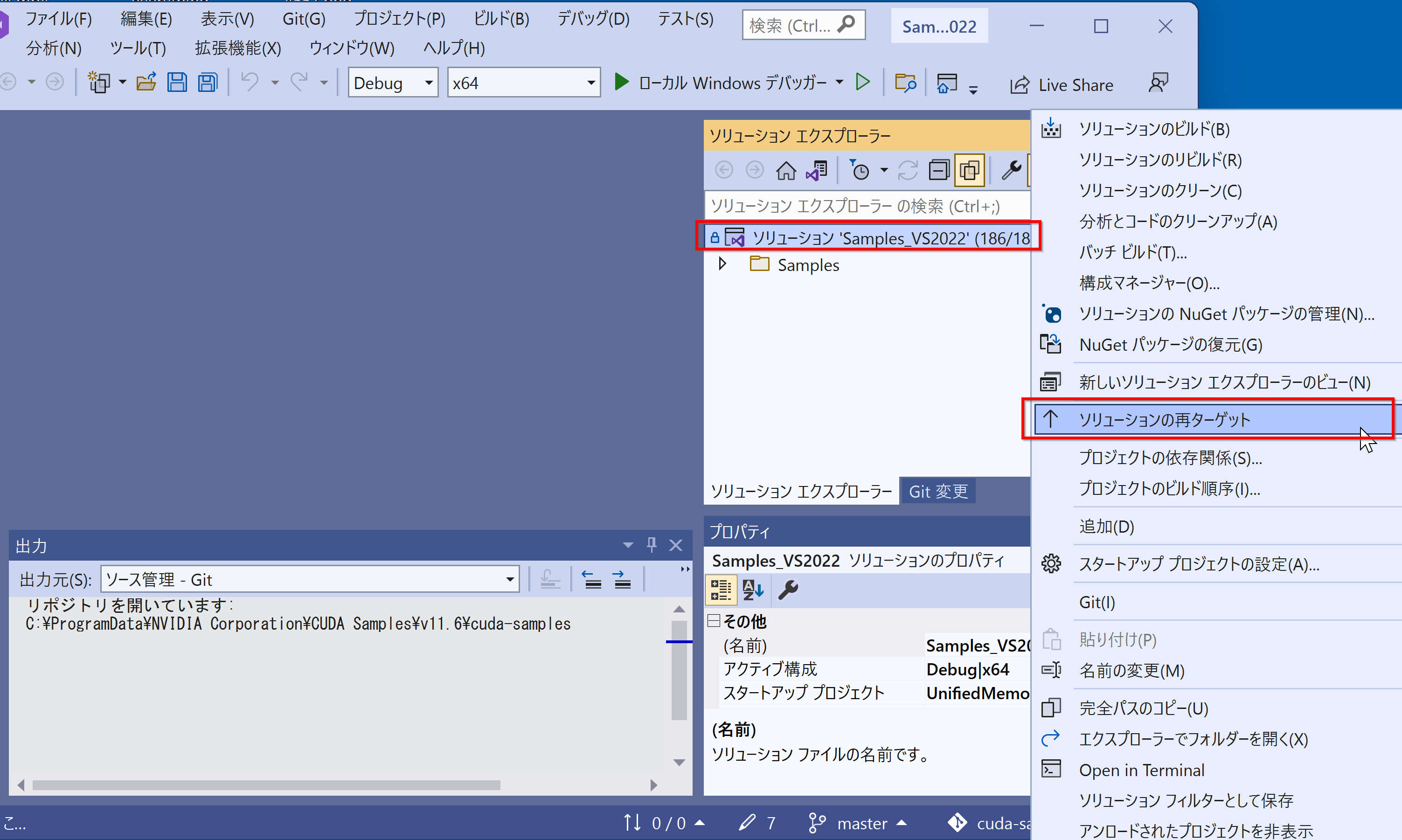Open the Undo history dropdown arrow
This screenshot has height=840, width=1402.
click(275, 83)
